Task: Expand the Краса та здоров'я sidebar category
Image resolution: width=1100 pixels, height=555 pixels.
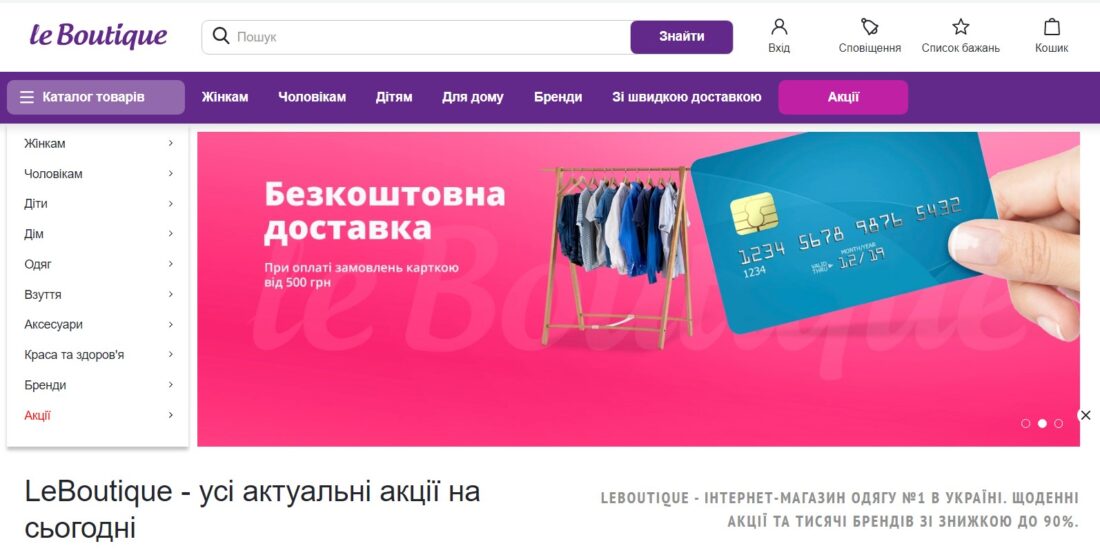Action: [x=98, y=355]
